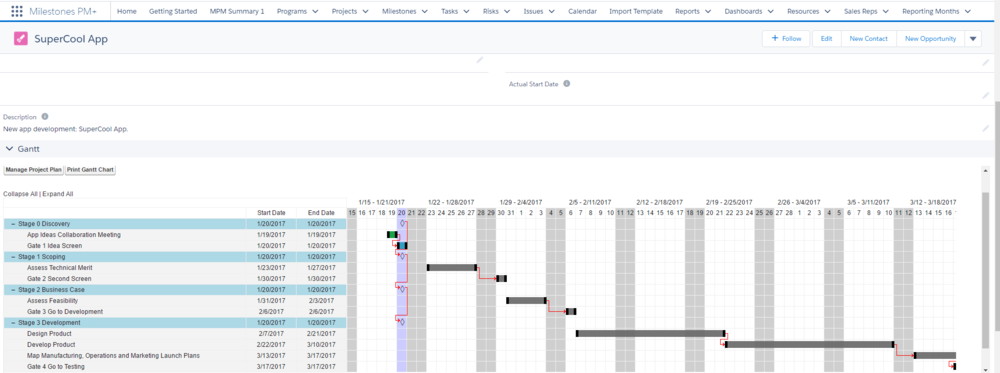1000x373 pixels.
Task: Click the pencil icon beside Actual Start Date
Action: click(x=985, y=95)
